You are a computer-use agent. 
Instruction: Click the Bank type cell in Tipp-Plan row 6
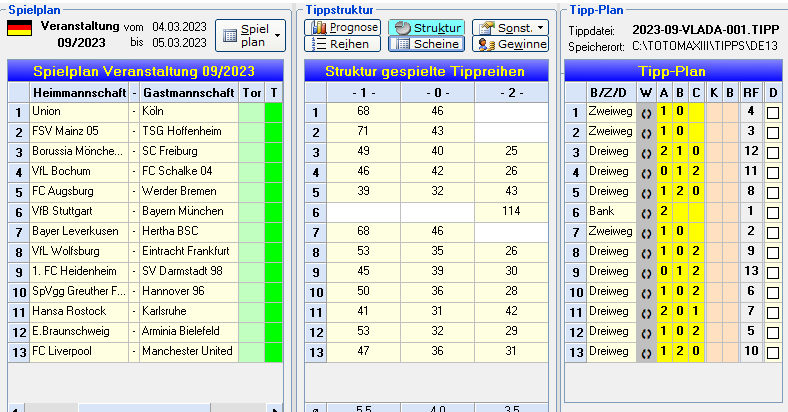(x=612, y=213)
